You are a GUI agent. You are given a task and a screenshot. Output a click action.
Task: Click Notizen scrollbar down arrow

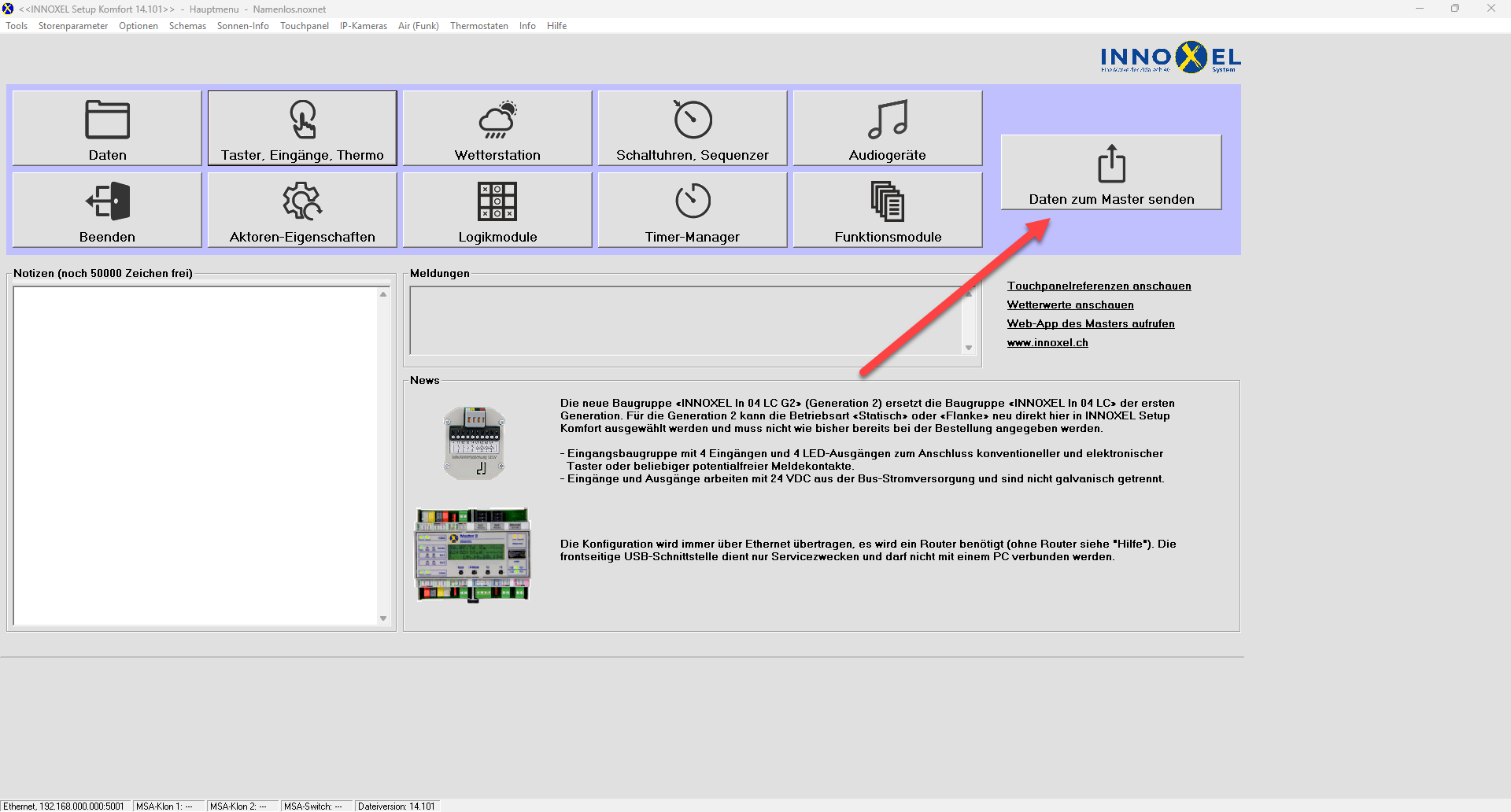[383, 618]
